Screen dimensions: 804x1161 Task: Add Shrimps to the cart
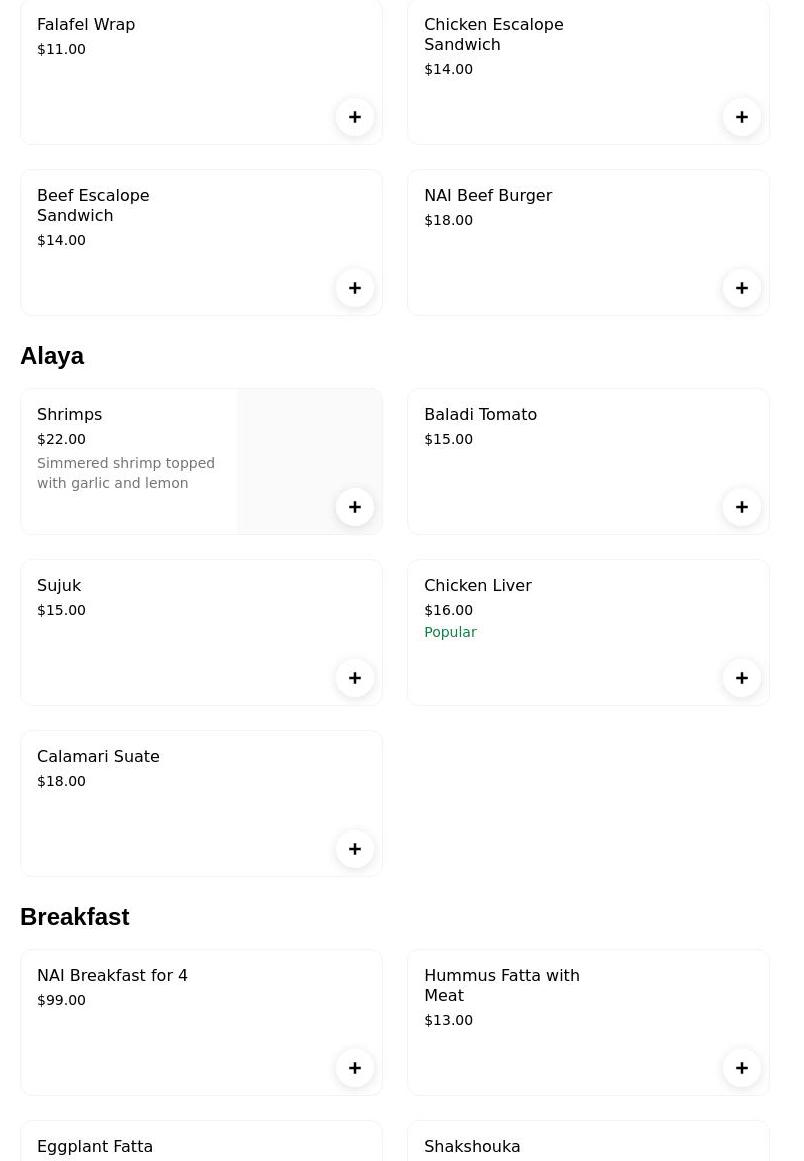(355, 507)
